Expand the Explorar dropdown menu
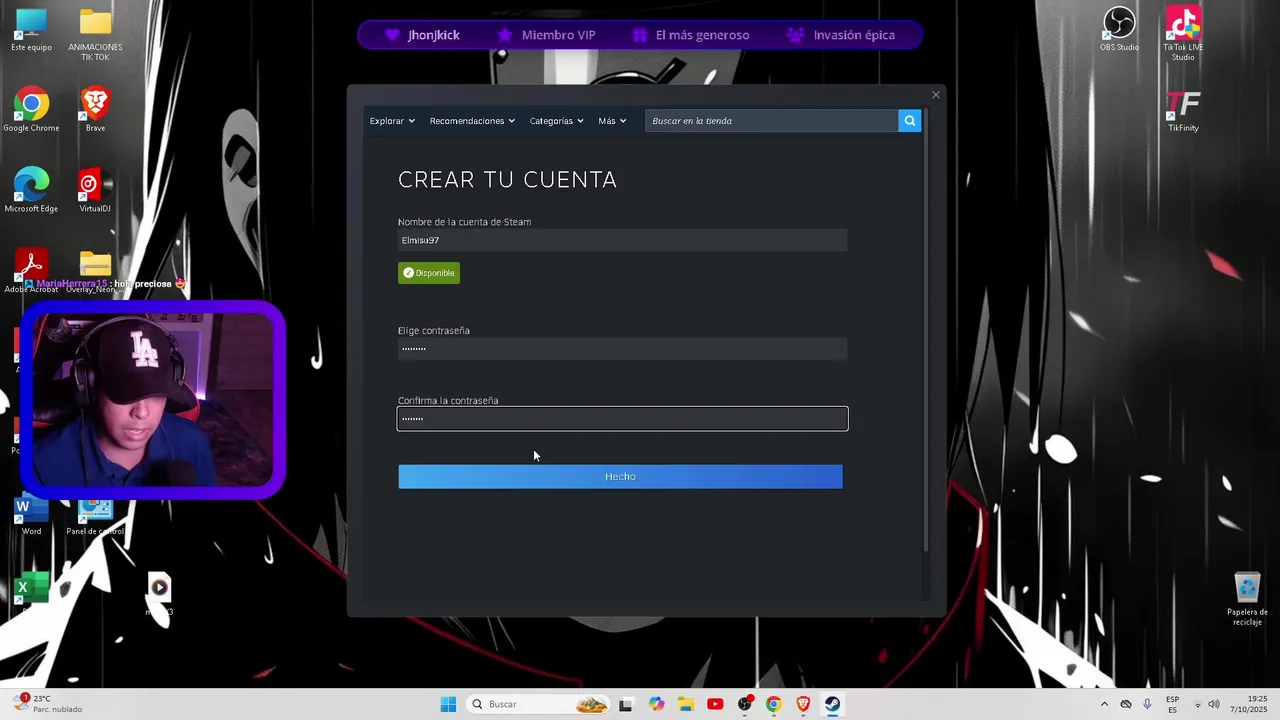 click(392, 121)
